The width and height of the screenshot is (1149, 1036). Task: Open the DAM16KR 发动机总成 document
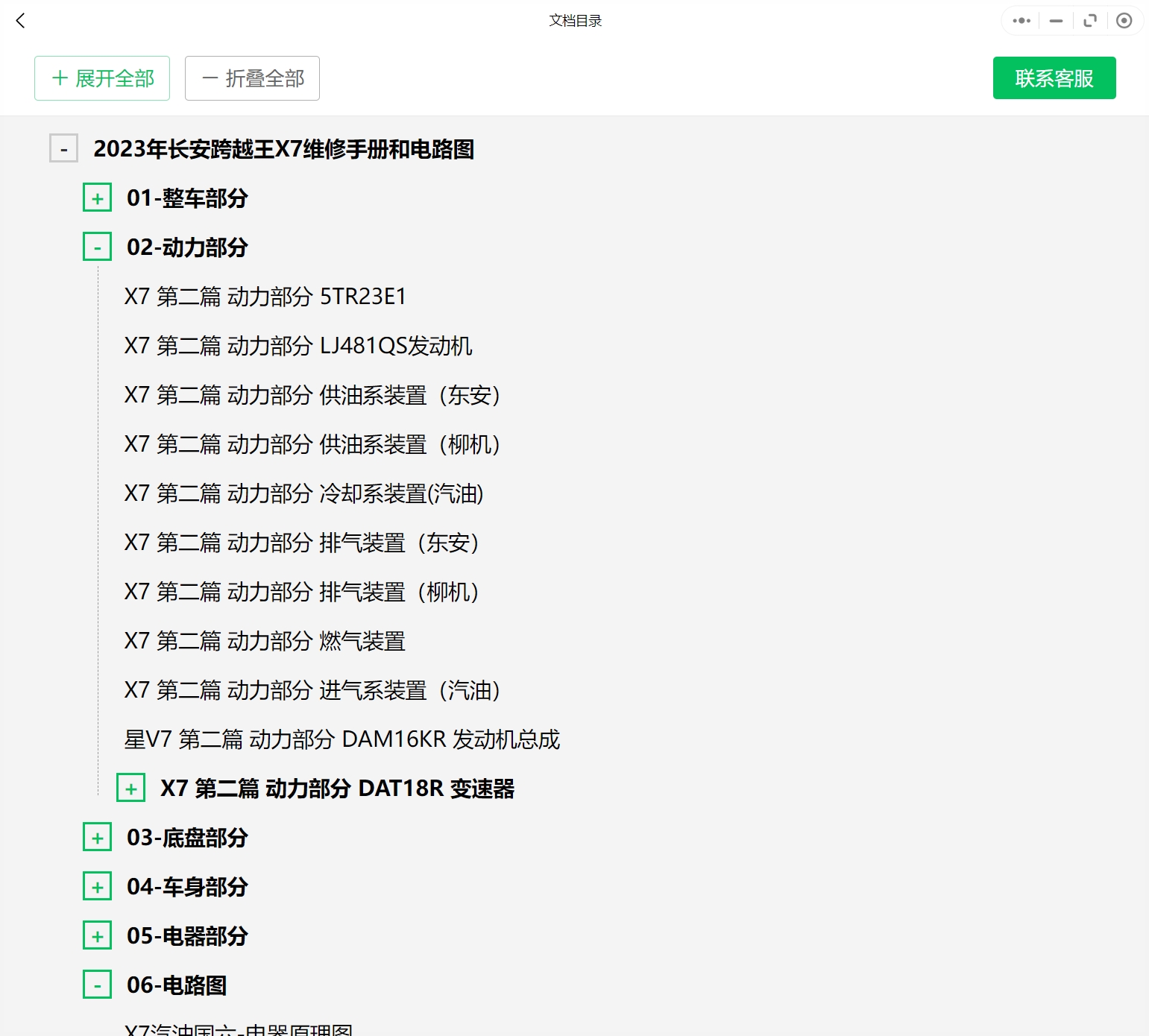click(x=341, y=739)
